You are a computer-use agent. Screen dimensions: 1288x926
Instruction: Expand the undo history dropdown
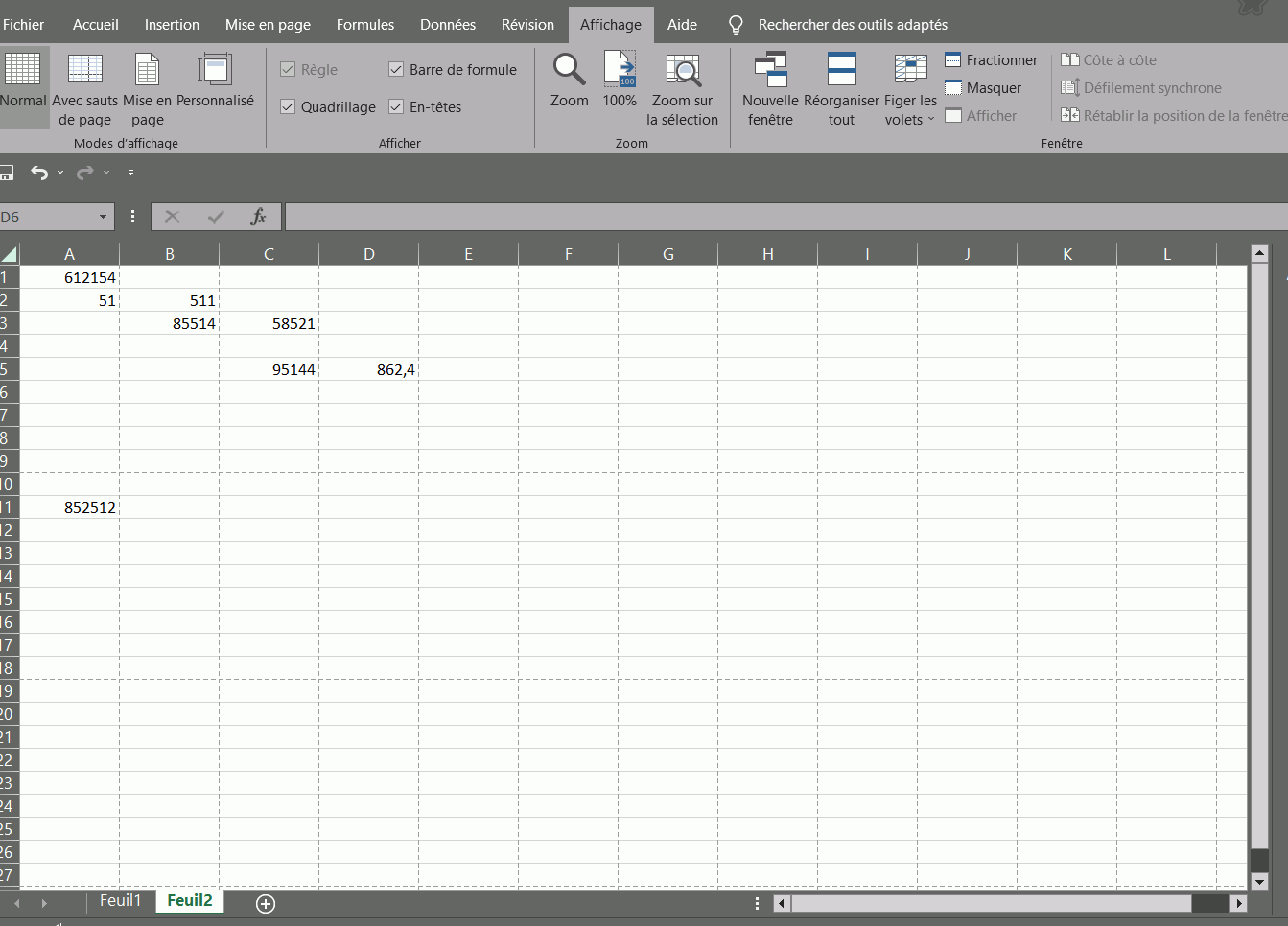click(x=60, y=173)
